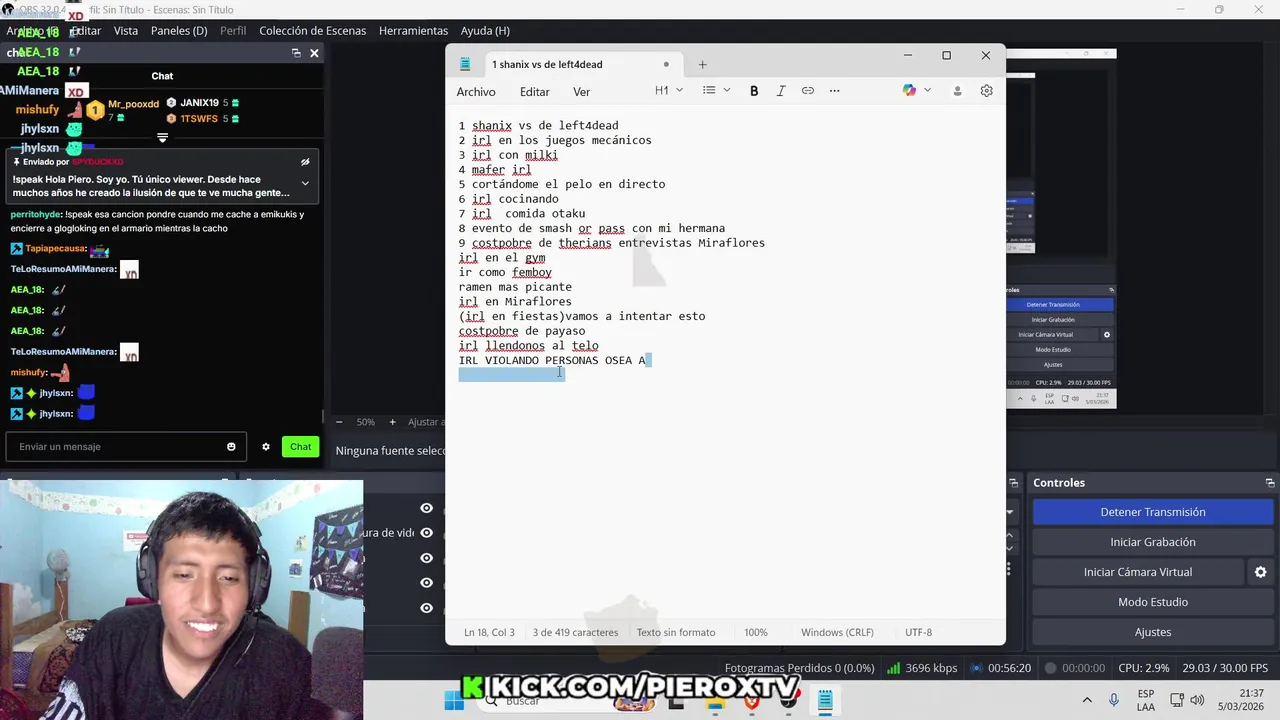The image size is (1280, 720).
Task: Collapse the chat leaderboard with lines arrow icon
Action: point(162,138)
